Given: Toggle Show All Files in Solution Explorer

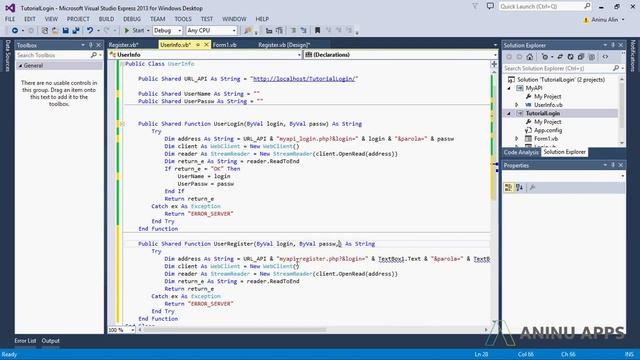Looking at the screenshot, I should click(591, 57).
